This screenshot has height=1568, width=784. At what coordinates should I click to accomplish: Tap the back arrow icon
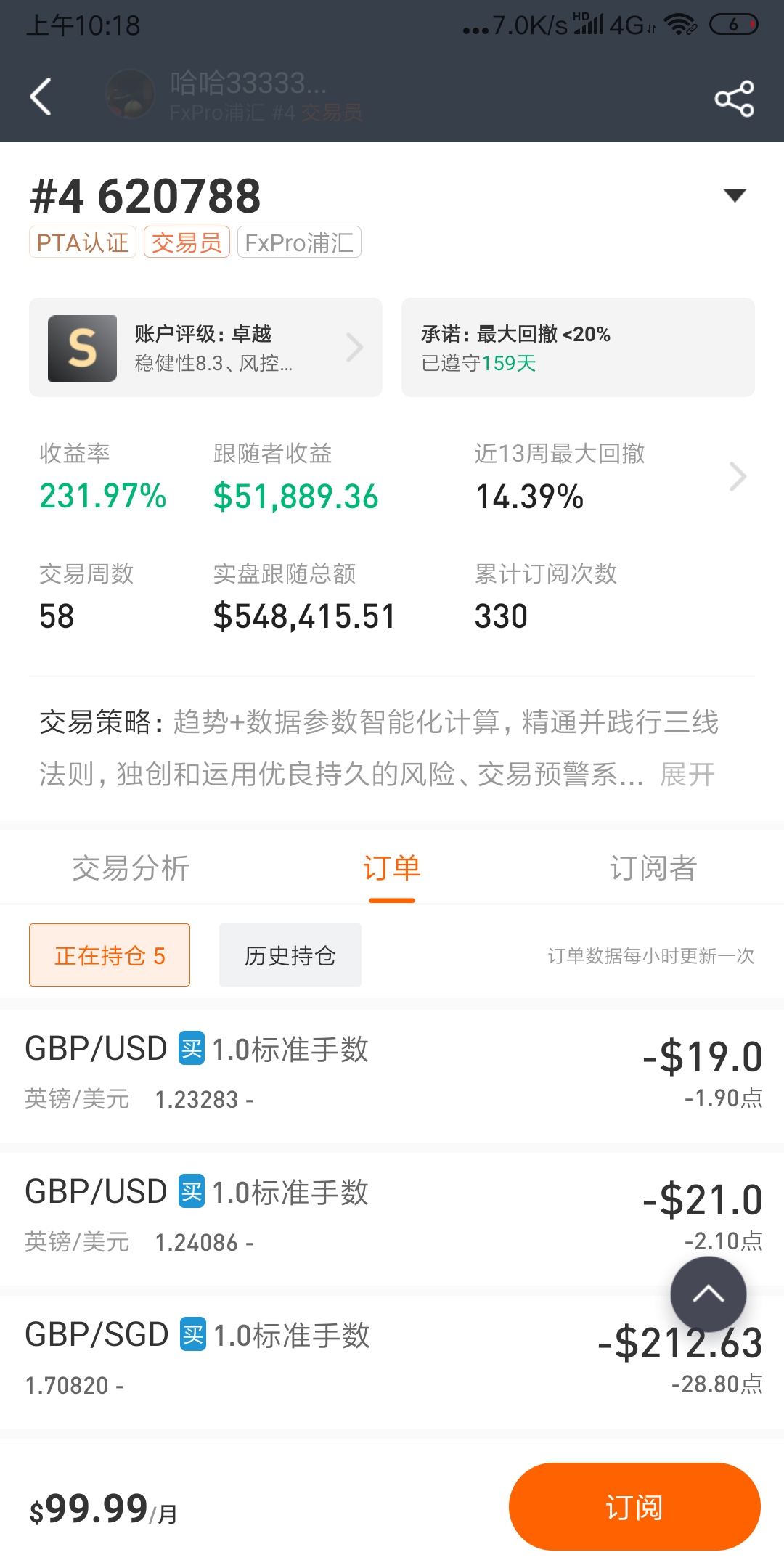[x=41, y=97]
